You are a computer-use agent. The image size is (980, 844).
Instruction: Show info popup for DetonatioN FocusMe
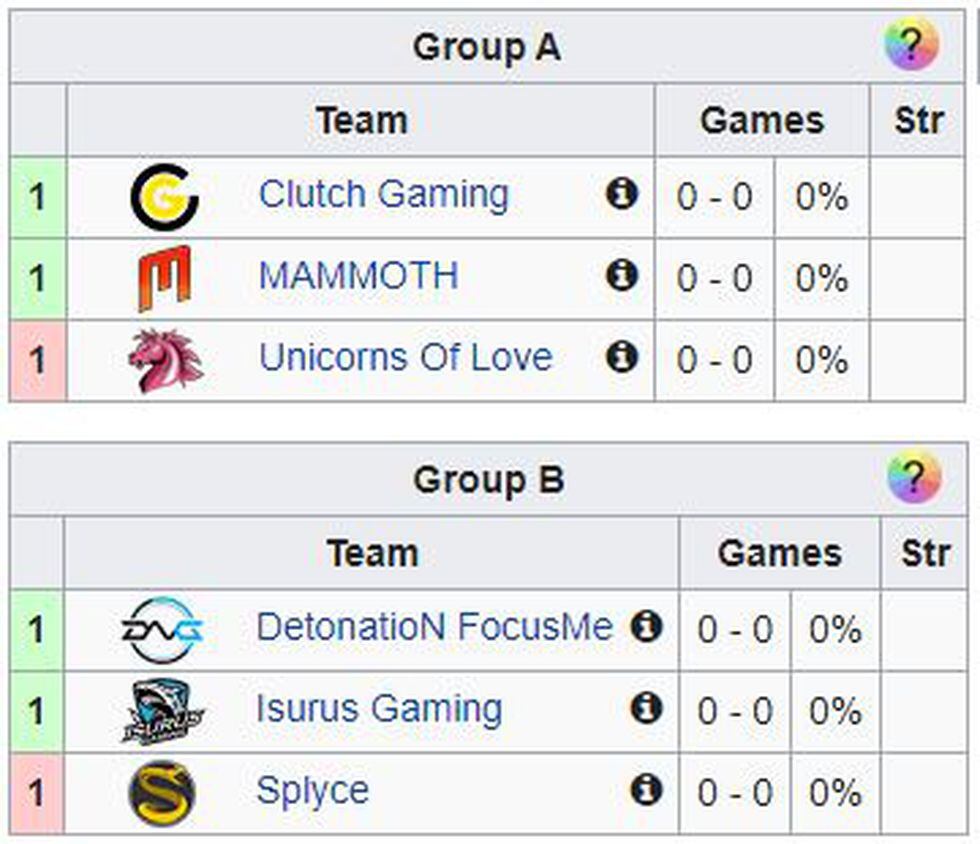pyautogui.click(x=647, y=627)
